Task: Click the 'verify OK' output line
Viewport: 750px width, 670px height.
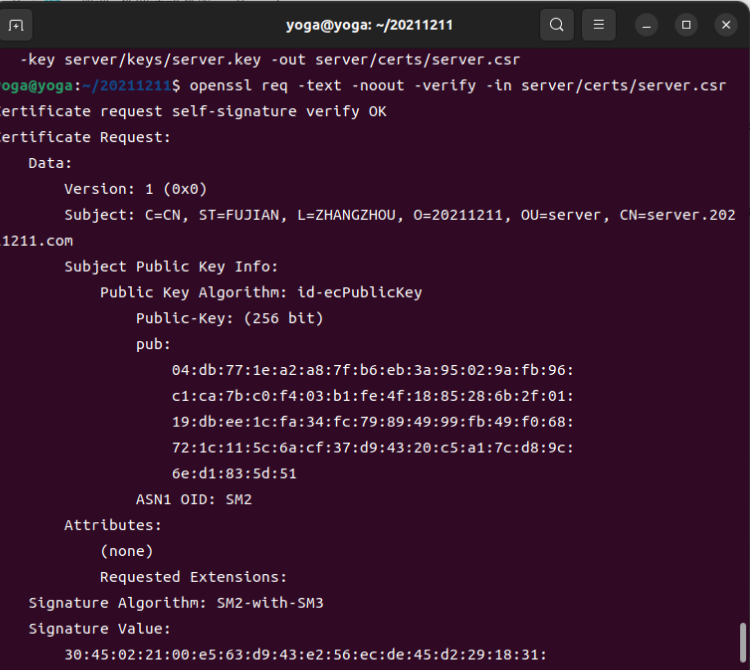Action: [x=193, y=111]
